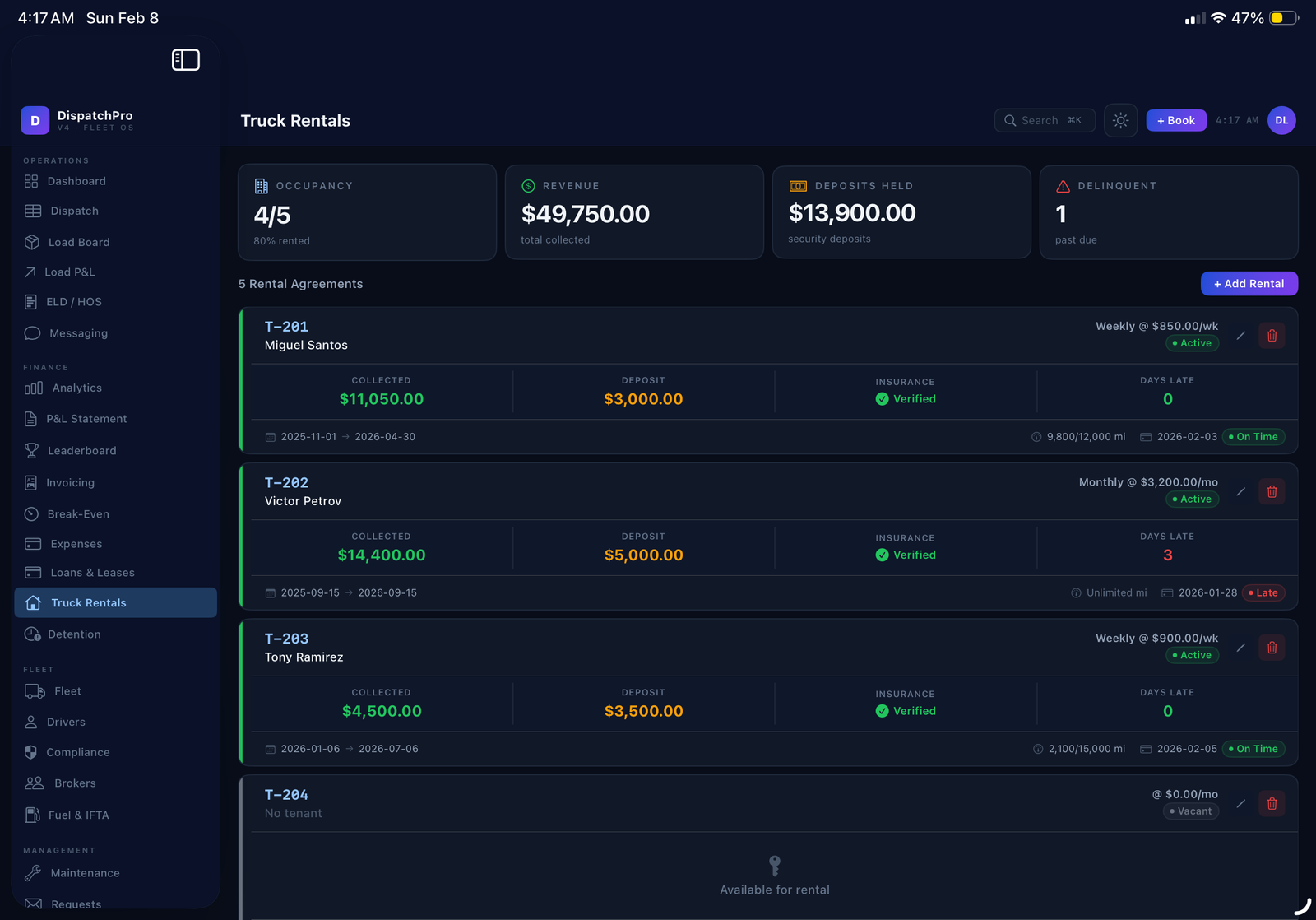Click the Late status badge on T-202
1316x920 pixels.
pos(1263,593)
